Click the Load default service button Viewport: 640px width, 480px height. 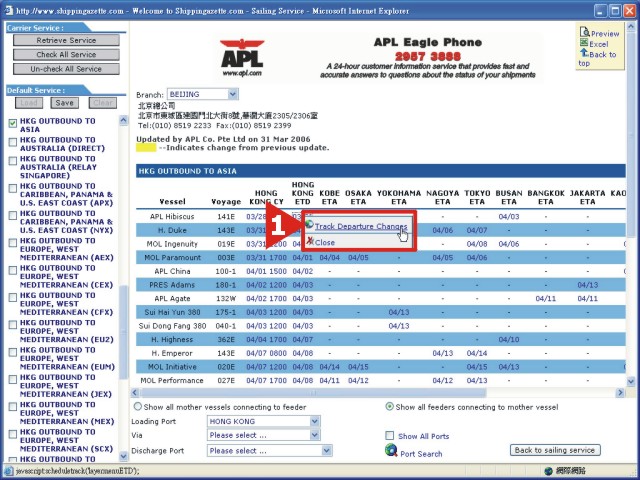click(29, 103)
